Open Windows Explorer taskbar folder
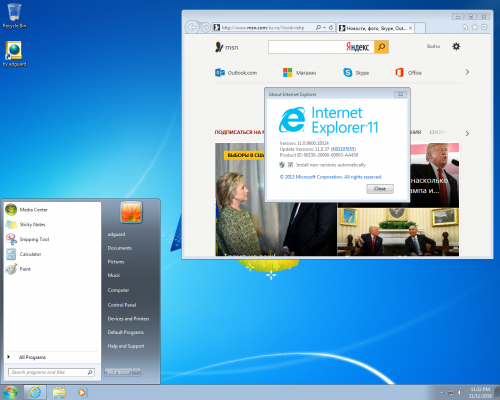The image size is (500, 400). click(x=59, y=392)
